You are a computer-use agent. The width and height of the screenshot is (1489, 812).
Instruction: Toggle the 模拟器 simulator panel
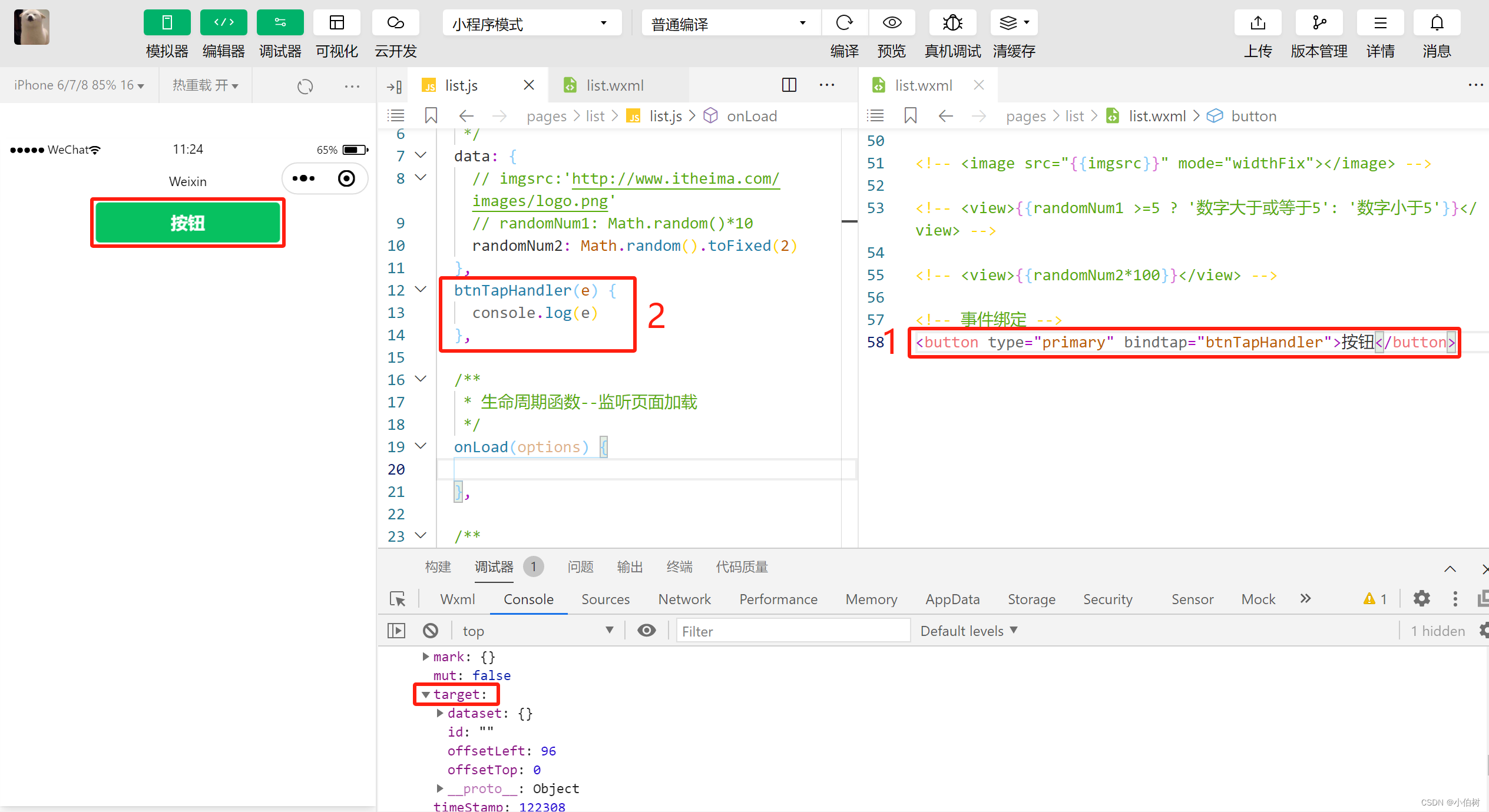(167, 22)
